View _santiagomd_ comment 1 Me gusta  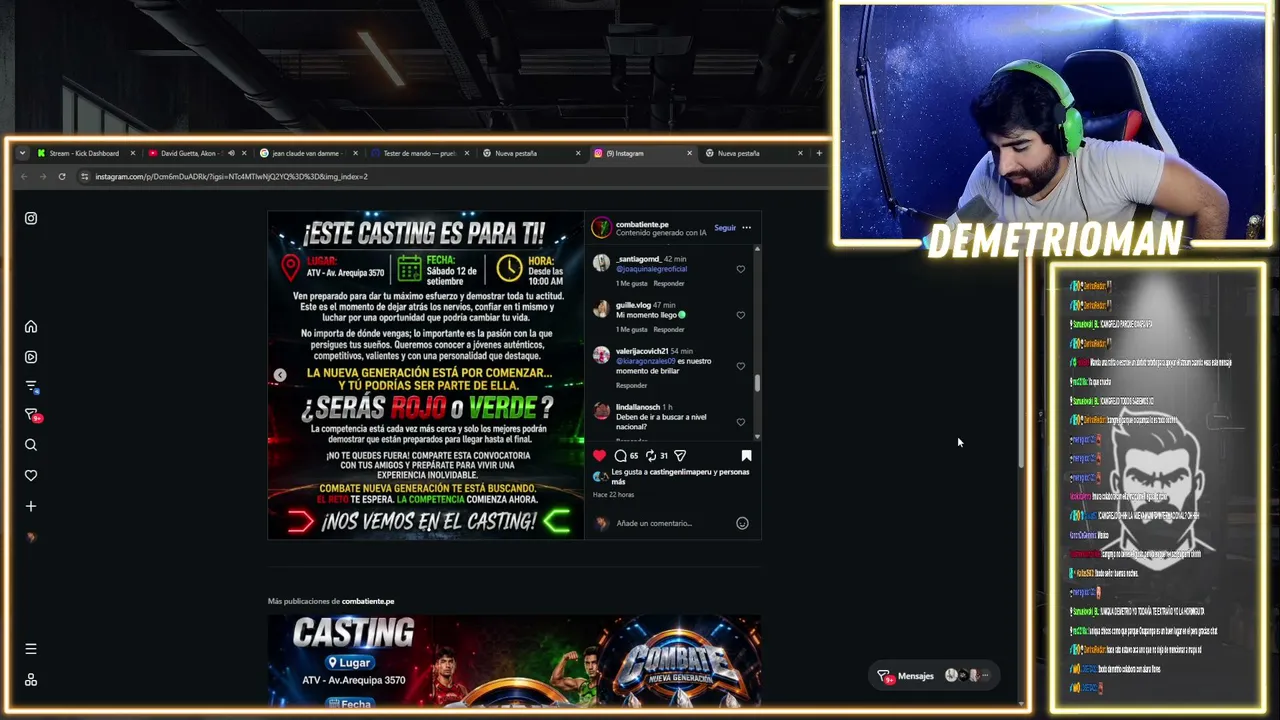click(632, 284)
